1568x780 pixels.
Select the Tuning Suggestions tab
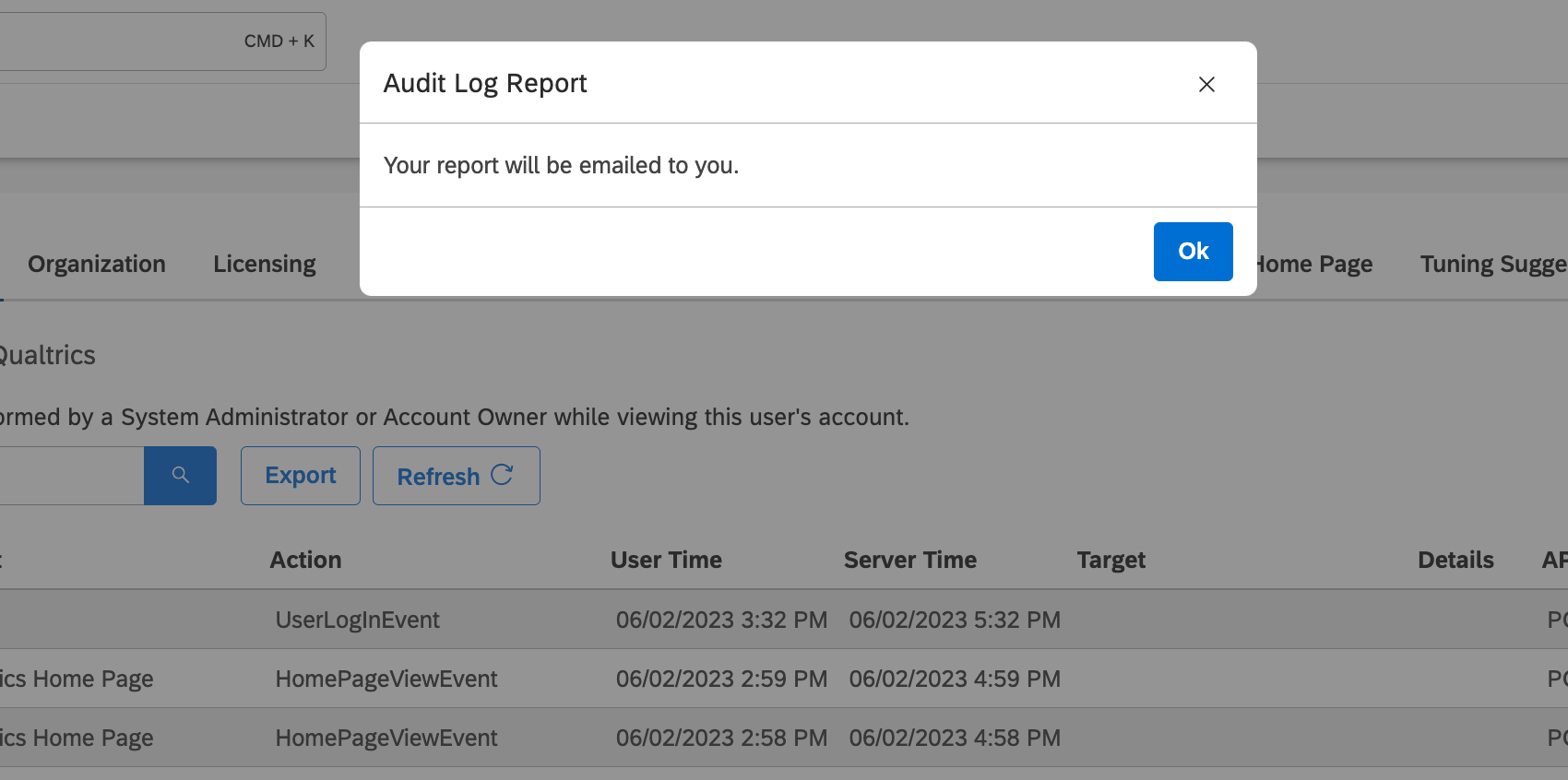click(1491, 265)
